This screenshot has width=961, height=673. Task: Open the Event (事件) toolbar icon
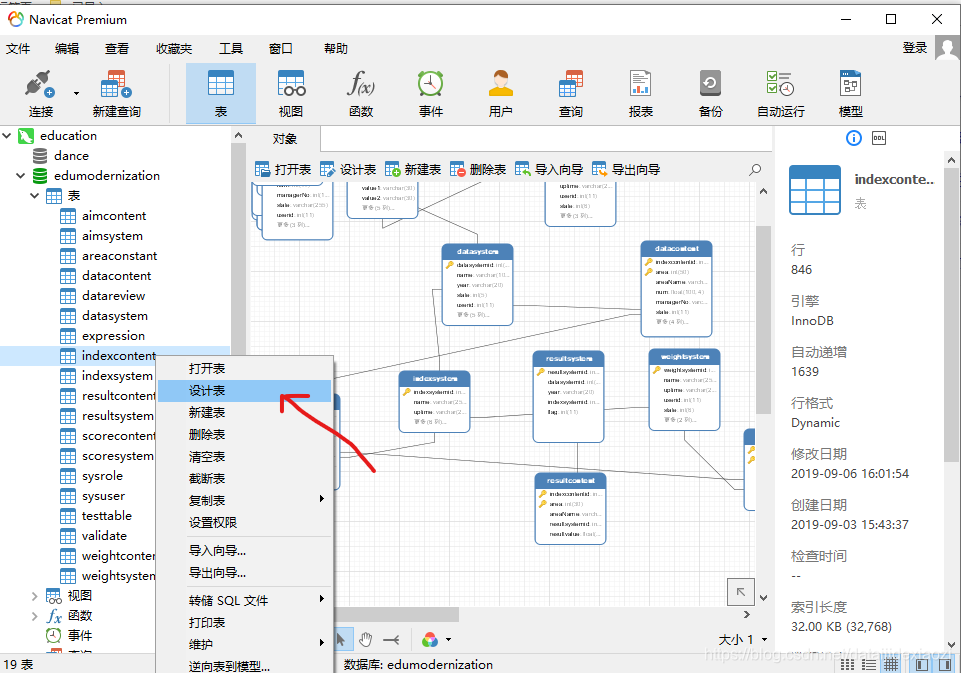tap(431, 94)
